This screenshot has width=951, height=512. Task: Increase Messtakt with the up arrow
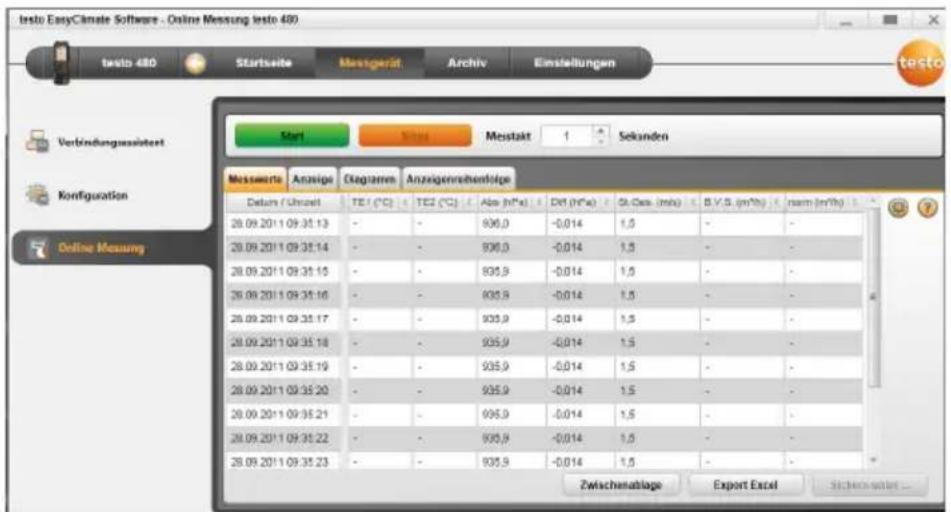click(600, 130)
